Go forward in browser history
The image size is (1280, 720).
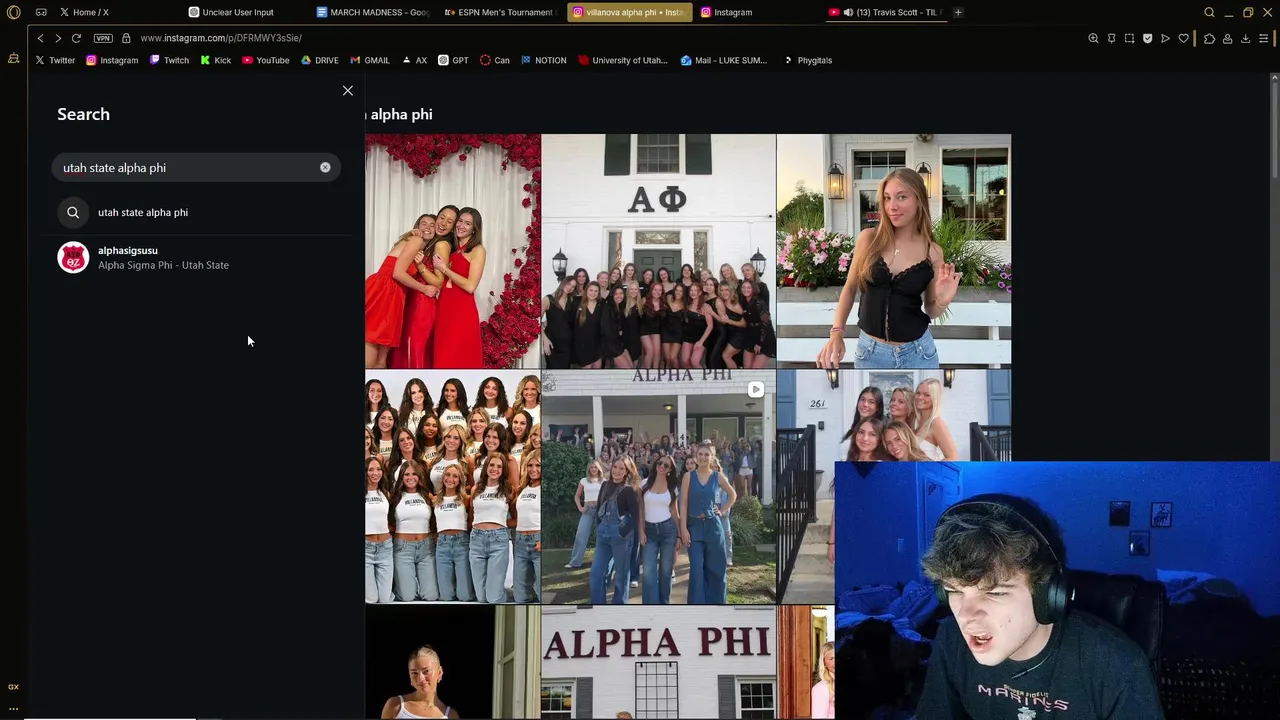58,38
